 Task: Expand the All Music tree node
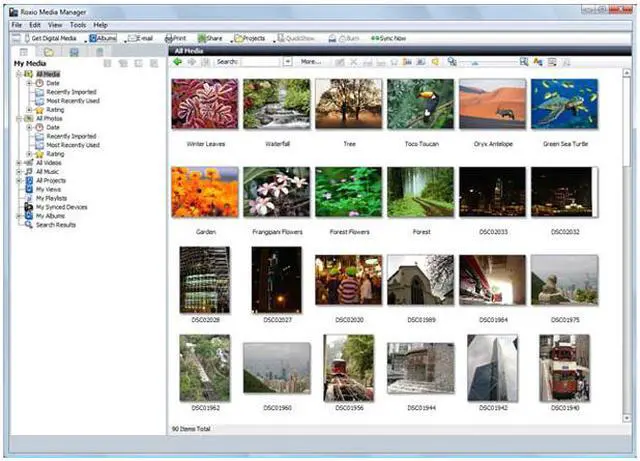tap(19, 172)
